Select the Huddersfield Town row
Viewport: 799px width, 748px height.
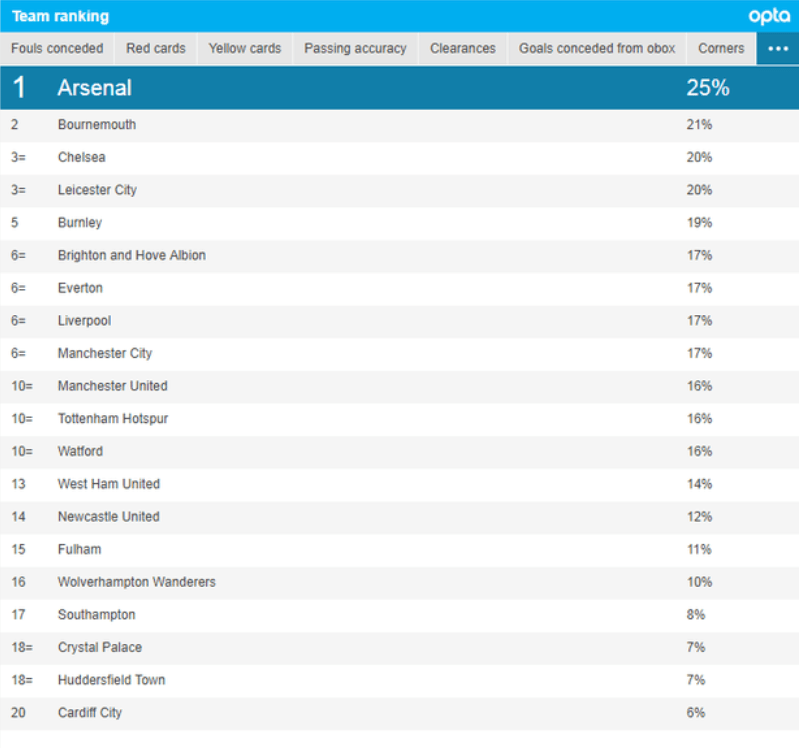(400, 680)
